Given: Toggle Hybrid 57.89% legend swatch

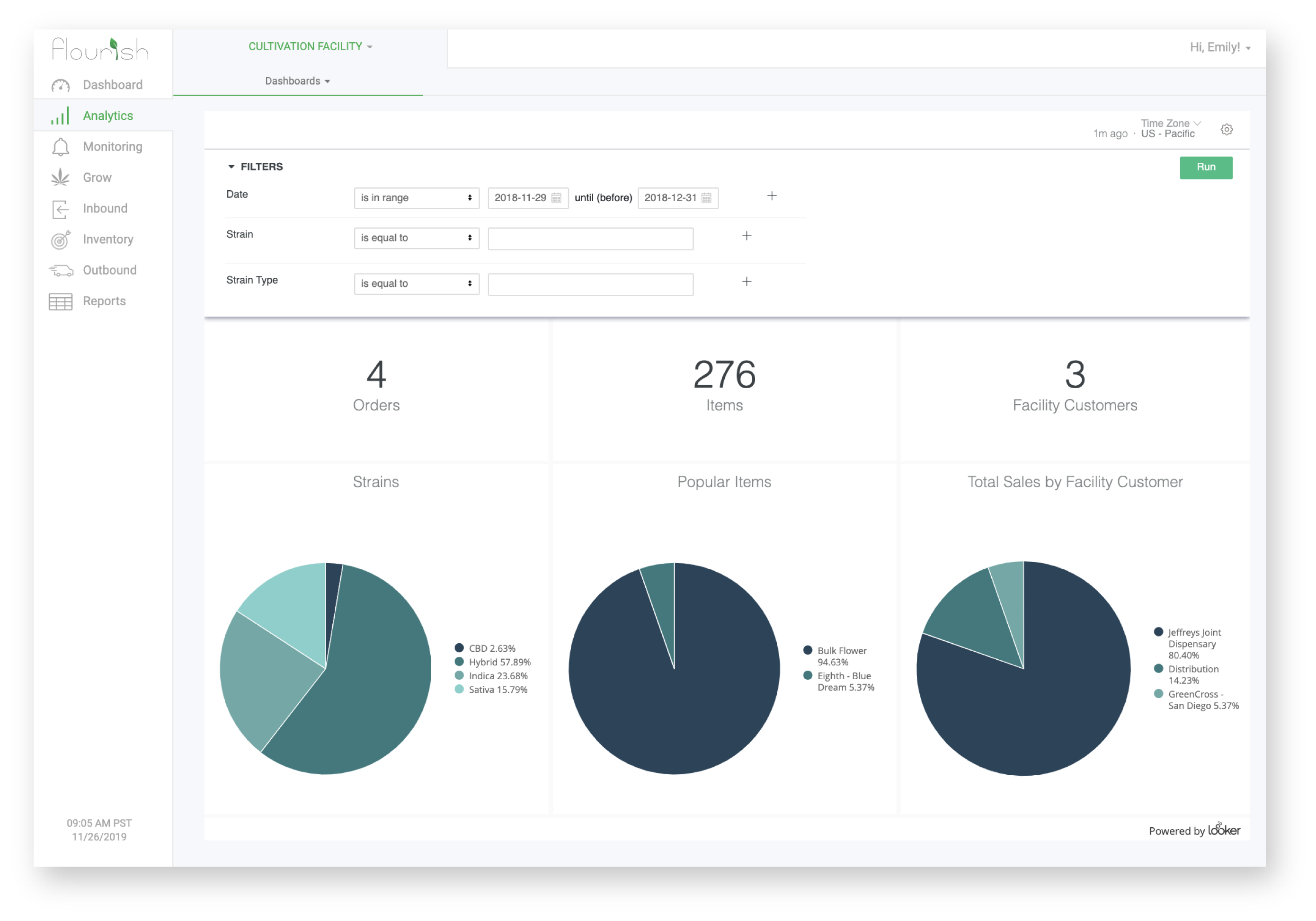Looking at the screenshot, I should (459, 661).
